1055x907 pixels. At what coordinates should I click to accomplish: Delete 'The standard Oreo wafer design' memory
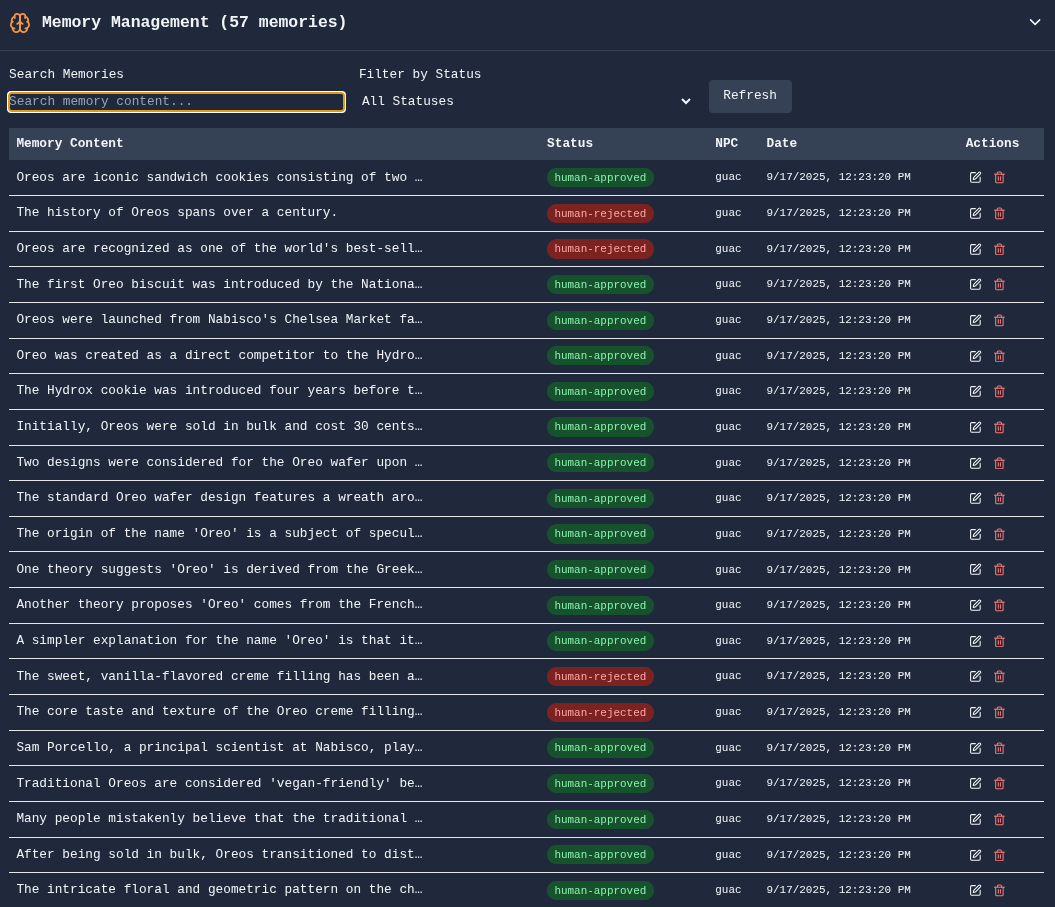tap(999, 499)
